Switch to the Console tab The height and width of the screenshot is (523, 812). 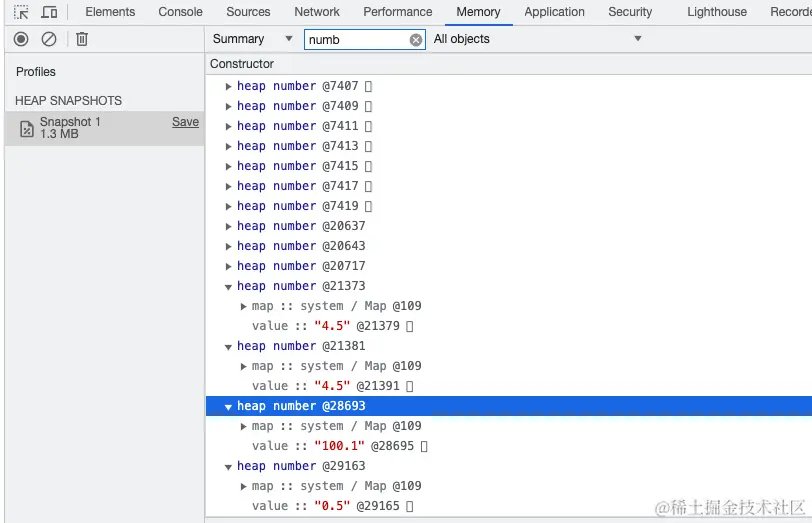tap(180, 12)
